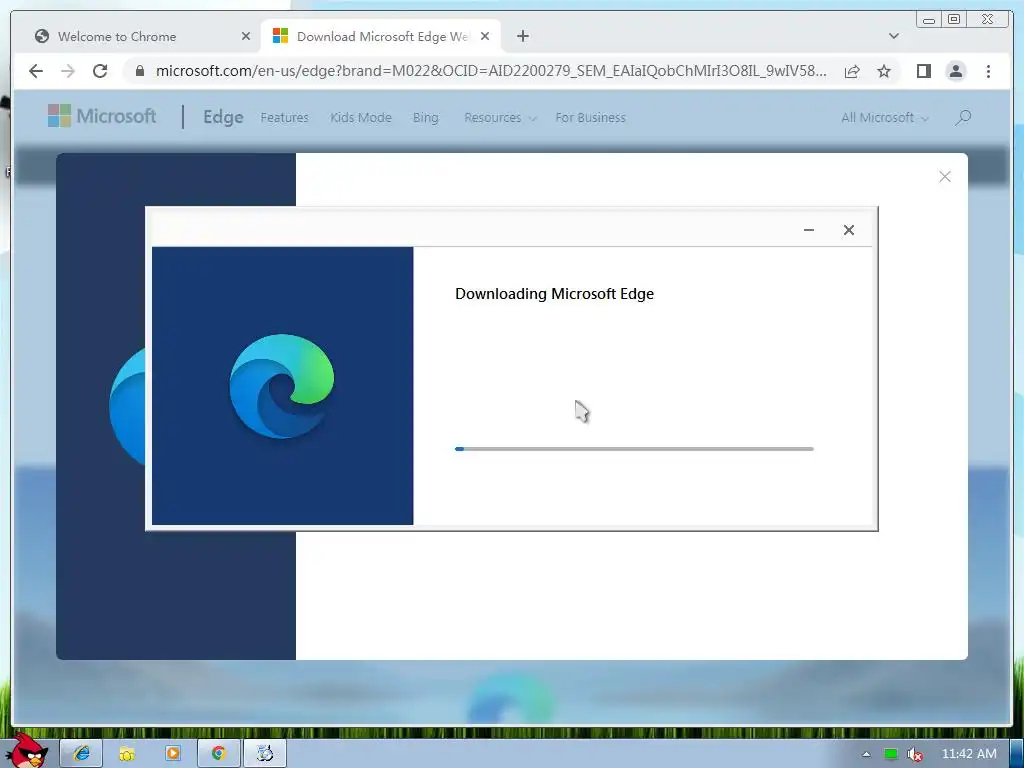Show hidden system tray icons
Image resolution: width=1024 pixels, height=768 pixels.
866,754
